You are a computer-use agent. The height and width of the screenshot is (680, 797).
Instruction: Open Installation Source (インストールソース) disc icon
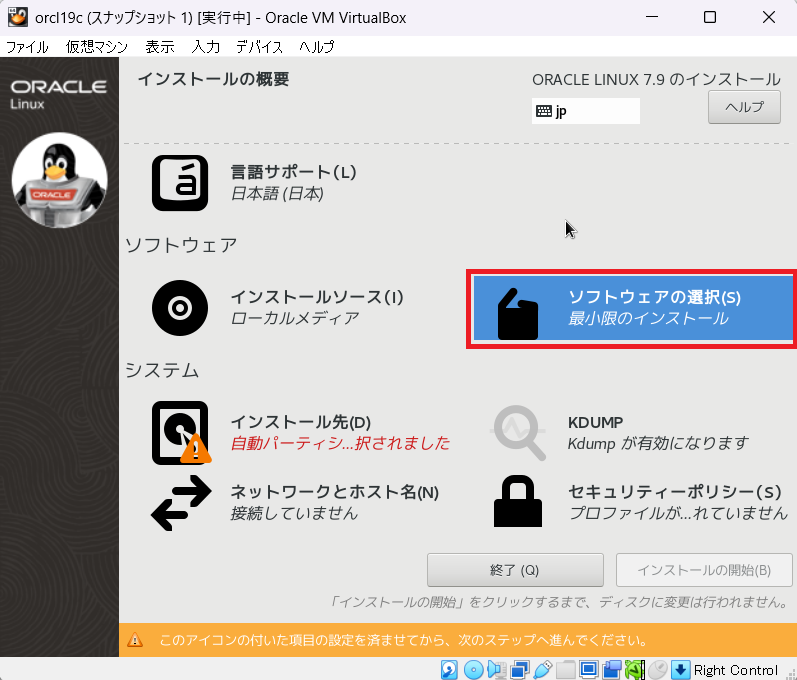coord(180,308)
